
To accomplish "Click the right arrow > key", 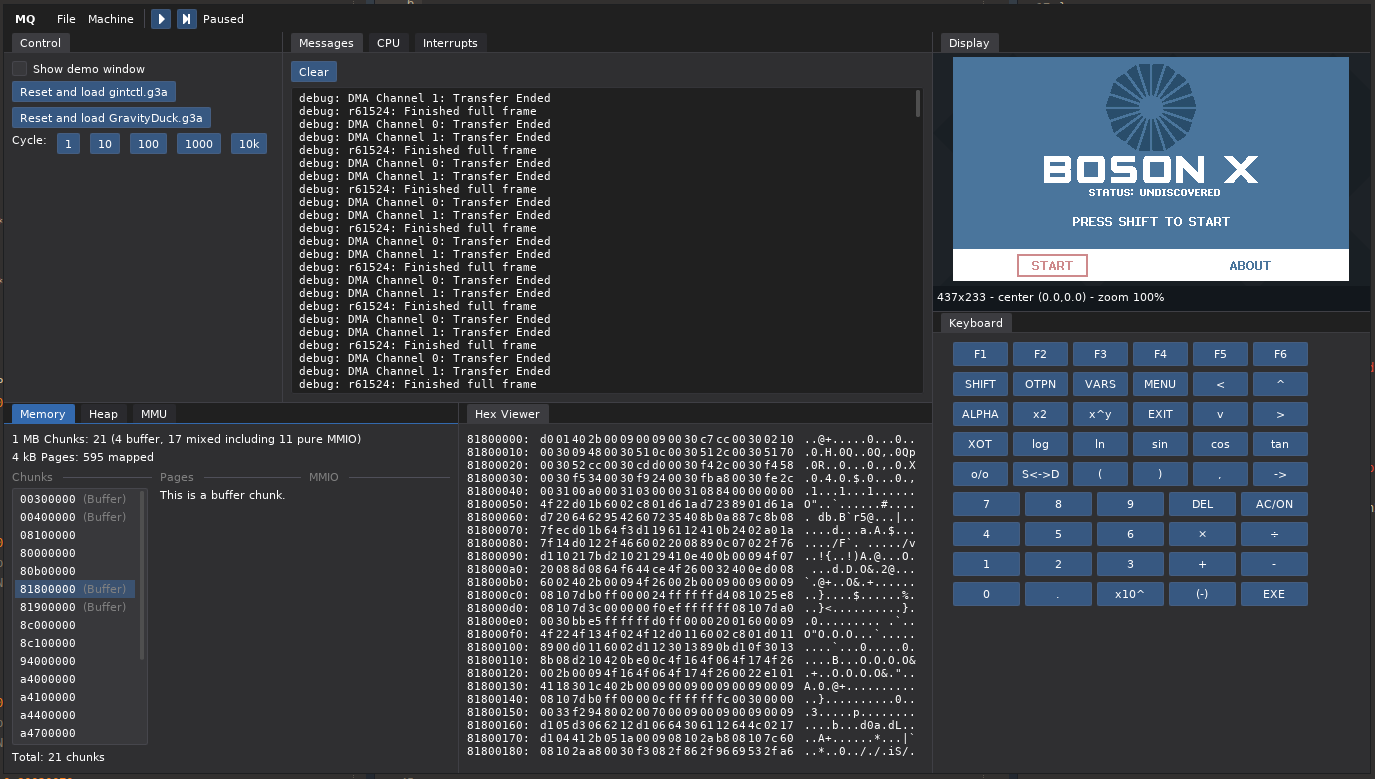I will 1280,414.
